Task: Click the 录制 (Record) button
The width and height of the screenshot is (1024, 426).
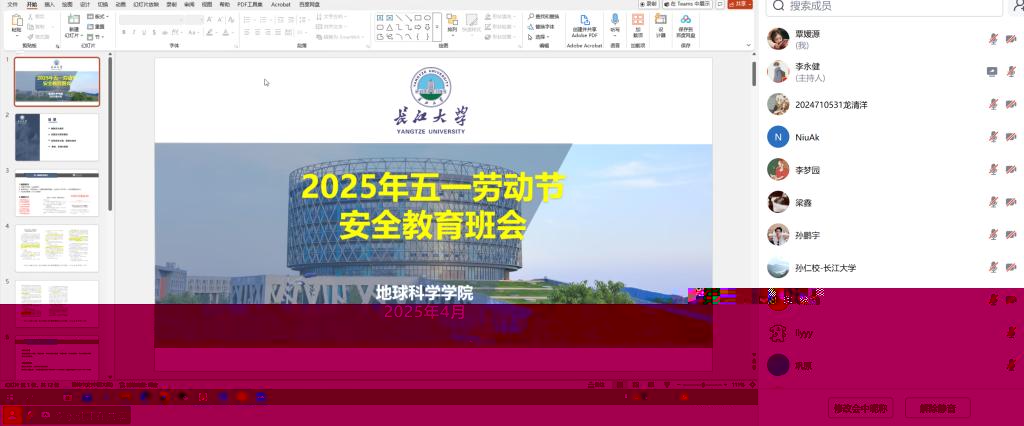Action: pos(652,5)
